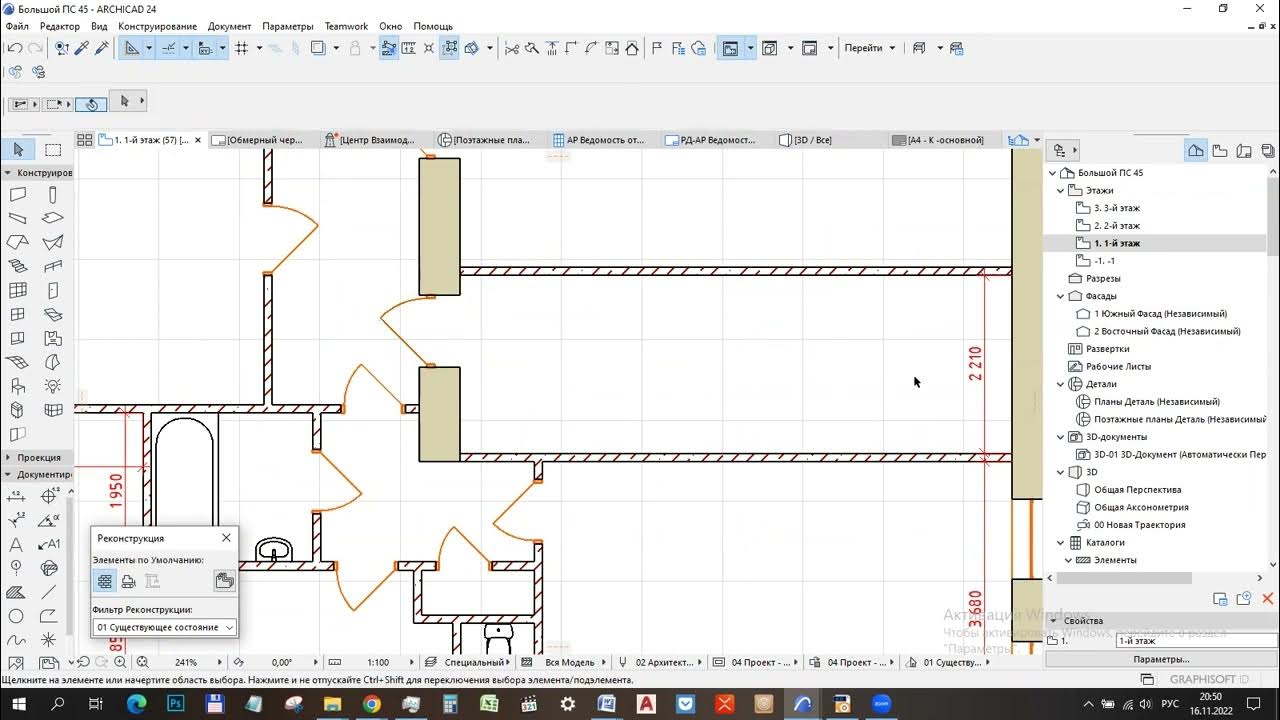
Task: Open Photoshop from the Windows taskbar
Action: click(x=175, y=704)
